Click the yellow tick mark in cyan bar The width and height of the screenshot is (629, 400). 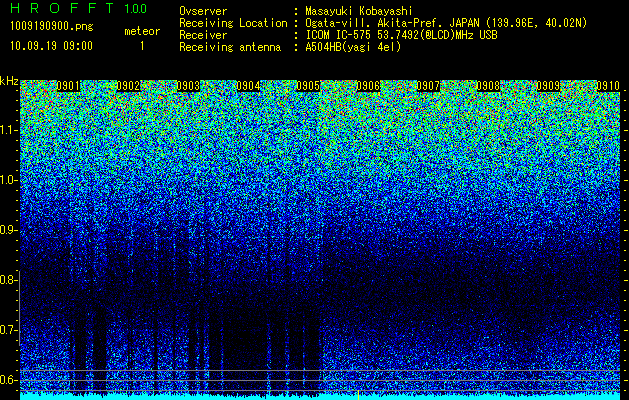point(358,395)
